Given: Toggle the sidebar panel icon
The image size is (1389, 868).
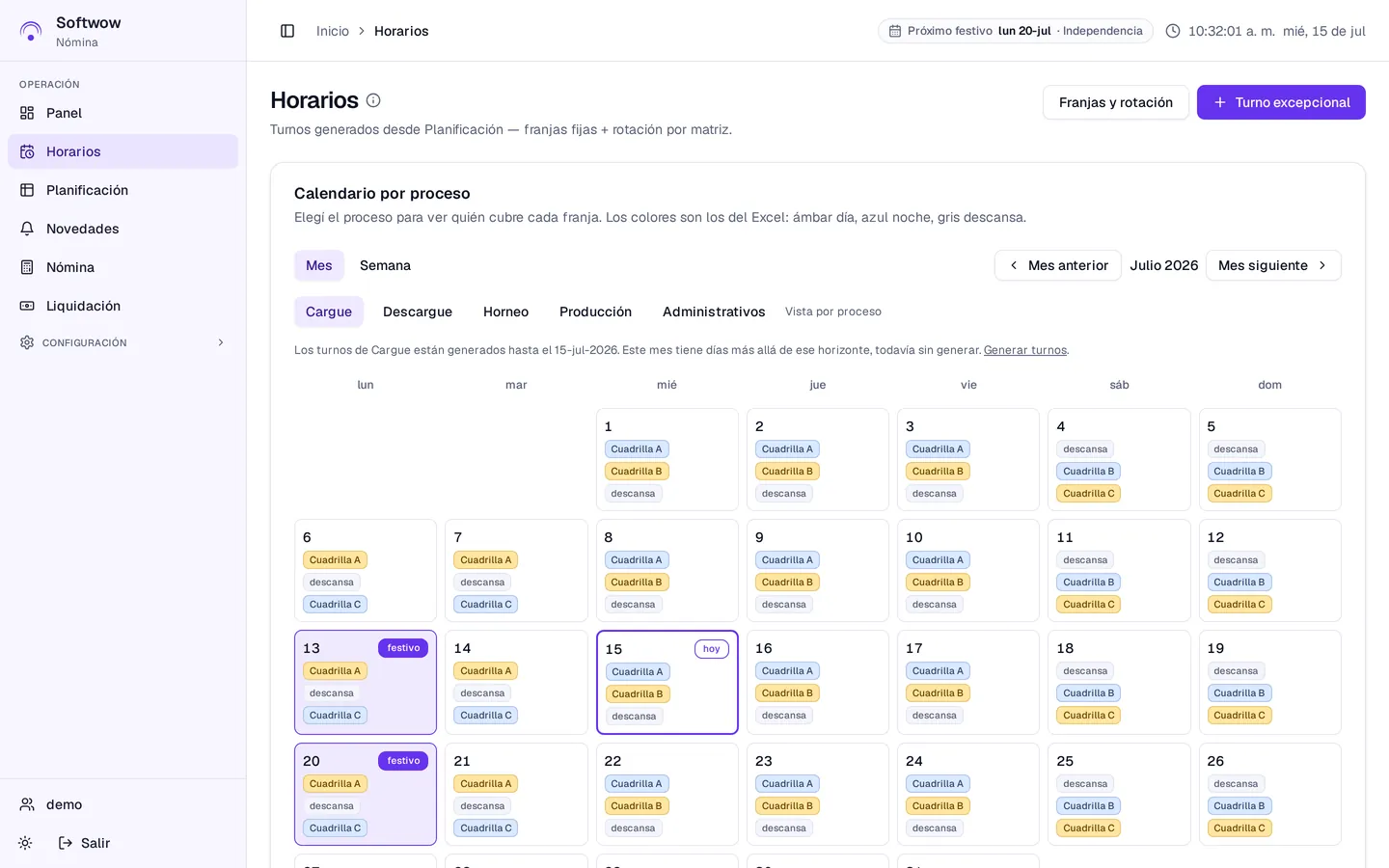Looking at the screenshot, I should 287,31.
